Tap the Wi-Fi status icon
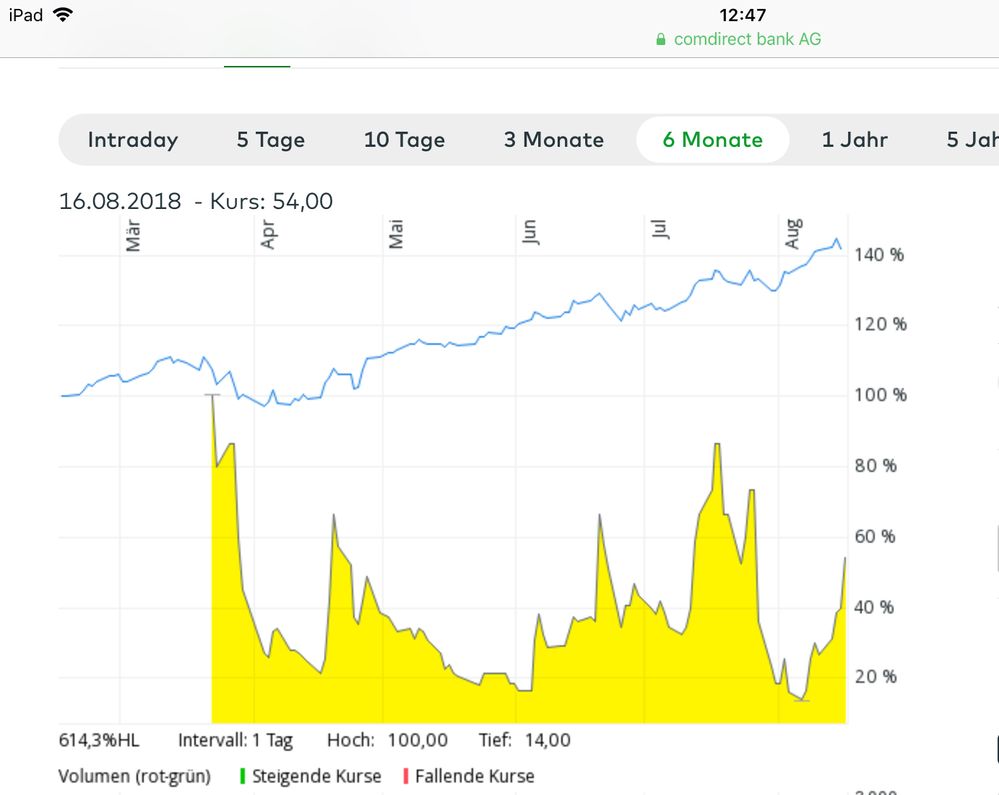The image size is (999, 795). [x=63, y=15]
